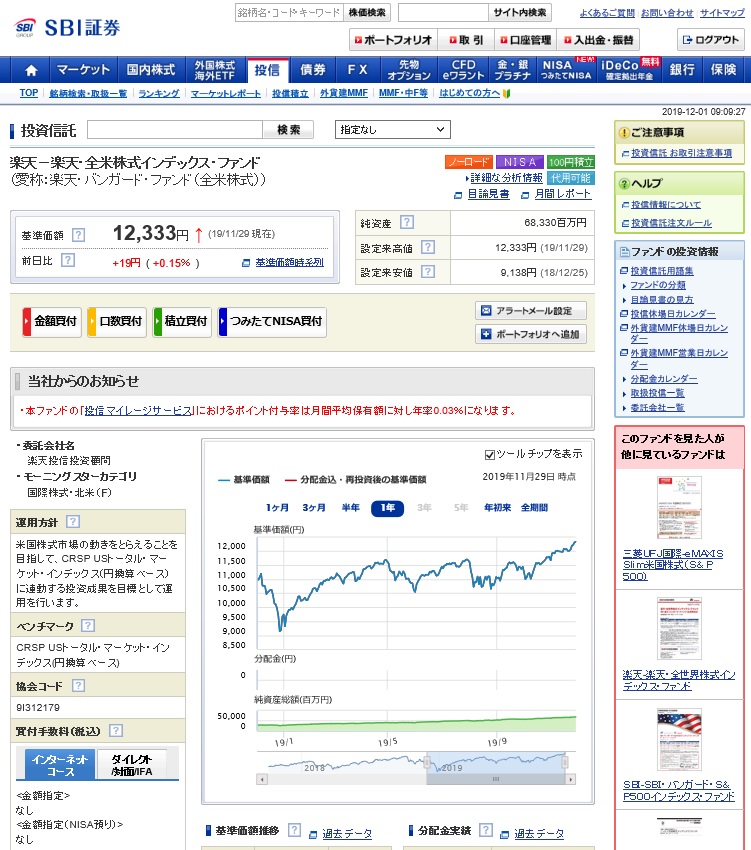This screenshot has height=850, width=751.
Task: Click the ノーロード badge
Action: pos(468,162)
